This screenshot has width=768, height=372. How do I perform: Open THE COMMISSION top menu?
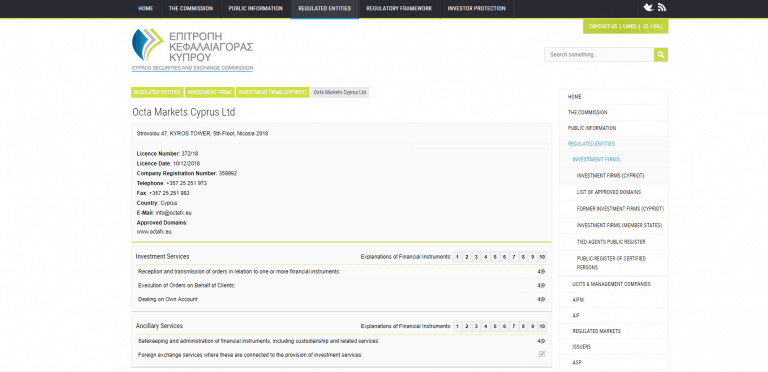click(x=191, y=9)
